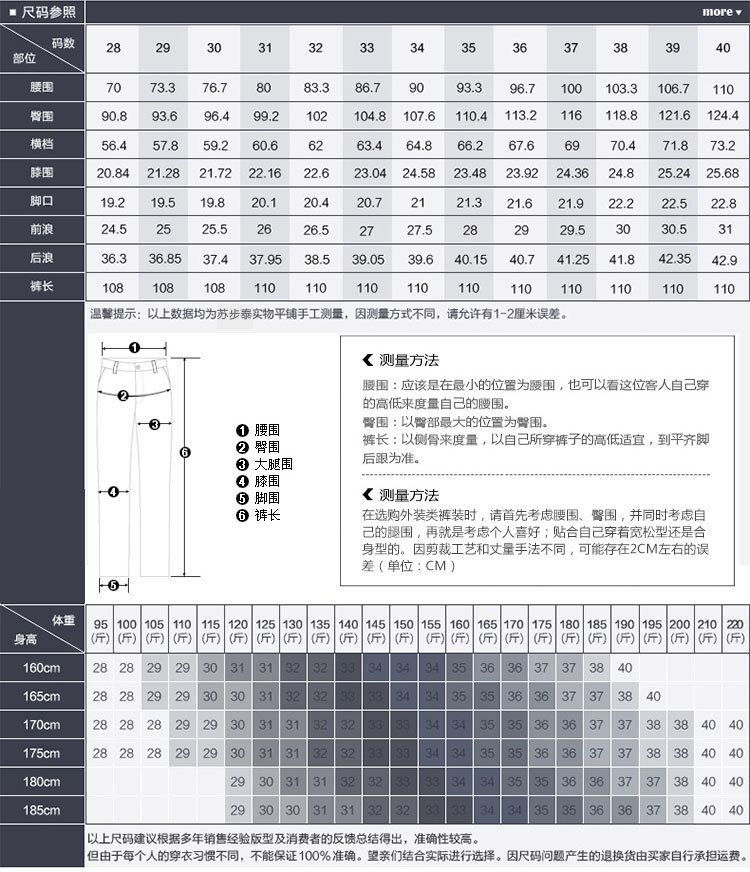Click hip value 124.4 for size 40
750x872 pixels.
(x=723, y=116)
